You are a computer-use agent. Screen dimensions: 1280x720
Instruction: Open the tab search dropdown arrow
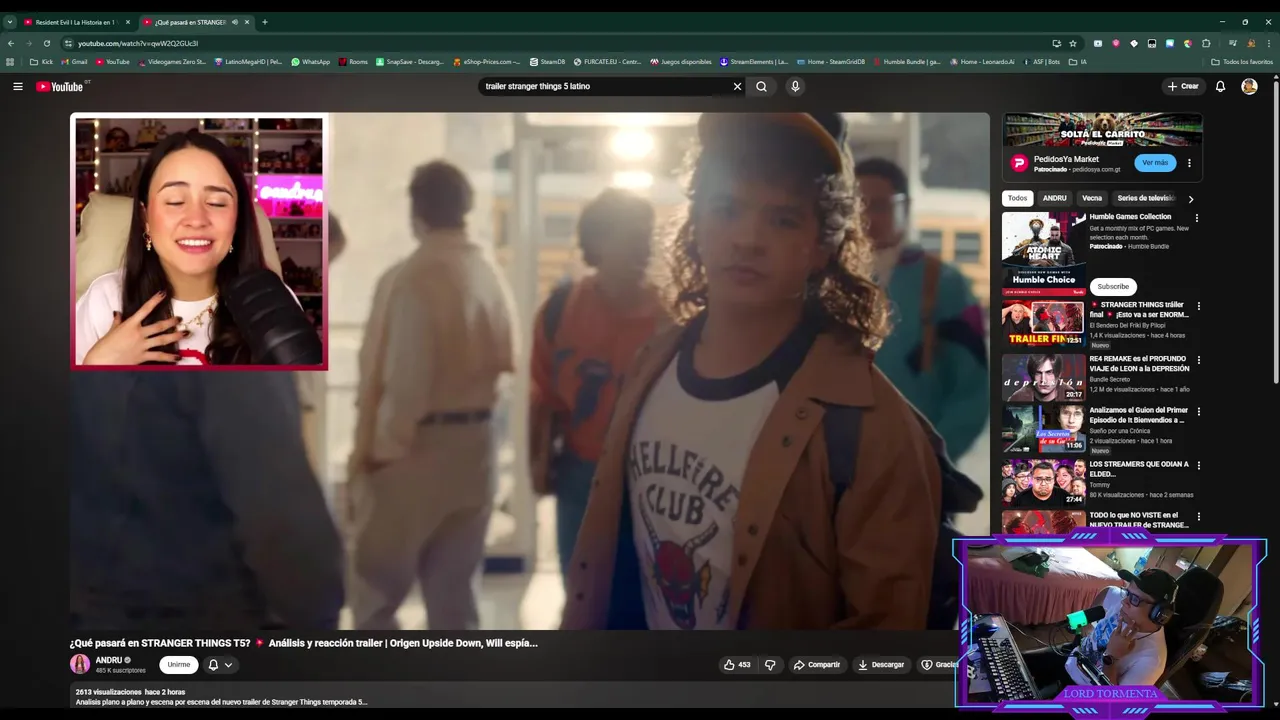point(9,22)
